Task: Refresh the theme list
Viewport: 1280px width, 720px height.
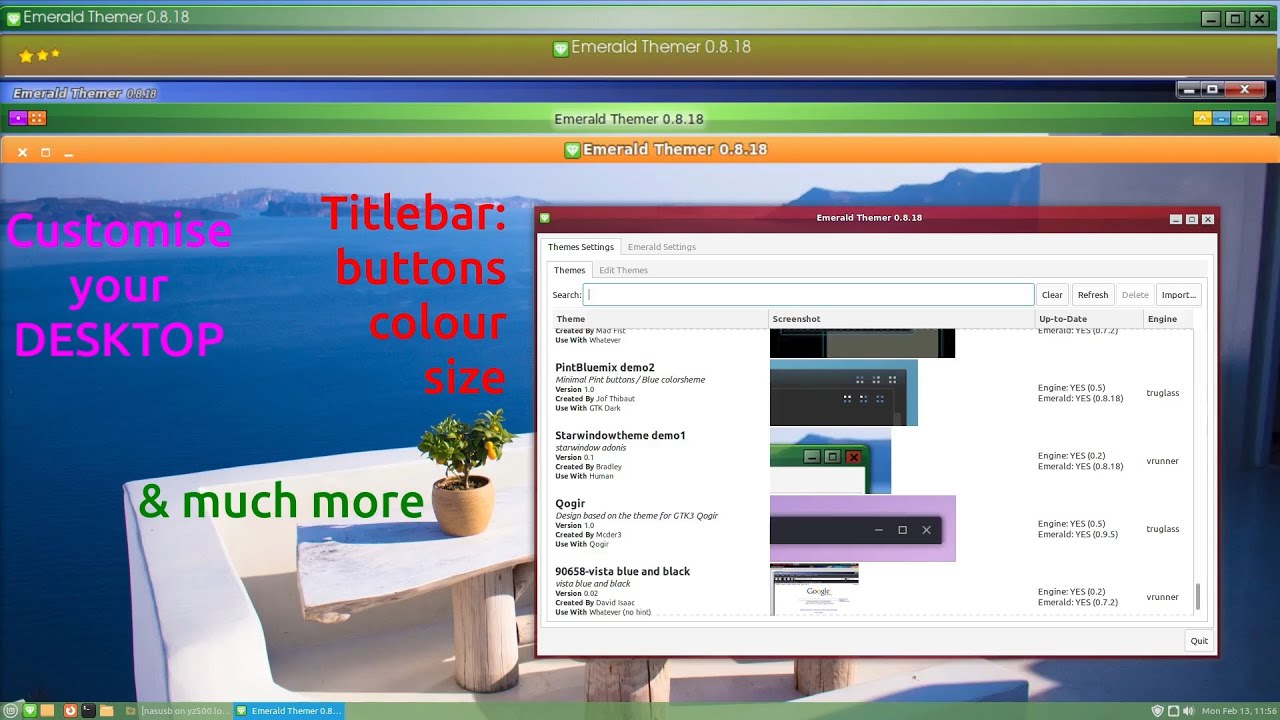Action: click(1093, 295)
